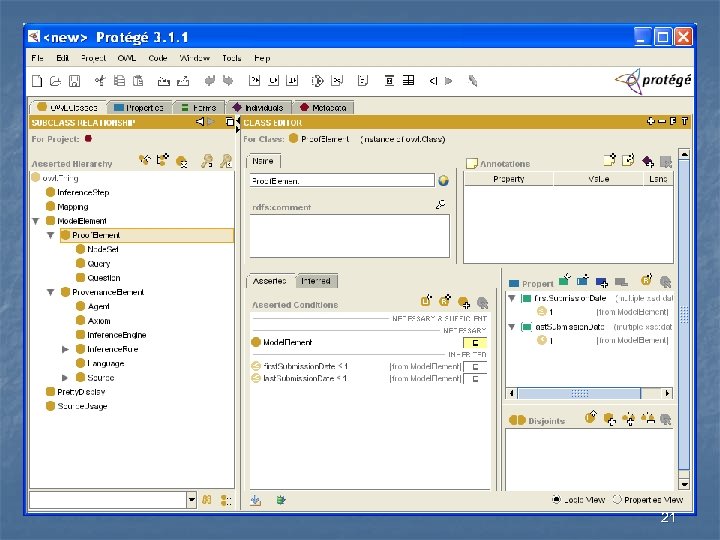Select the Asserted conditions tab
720x540 pixels.
(270, 281)
